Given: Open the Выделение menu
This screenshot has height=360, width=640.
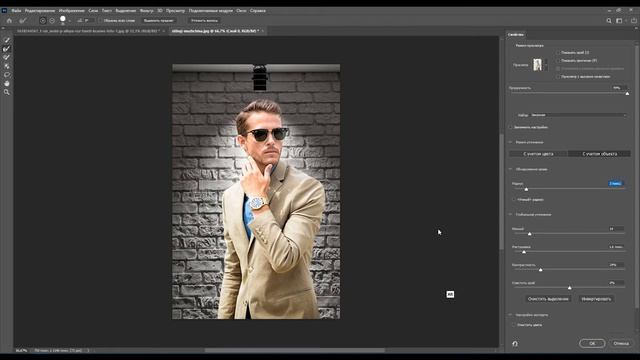Looking at the screenshot, I should click(x=125, y=11).
